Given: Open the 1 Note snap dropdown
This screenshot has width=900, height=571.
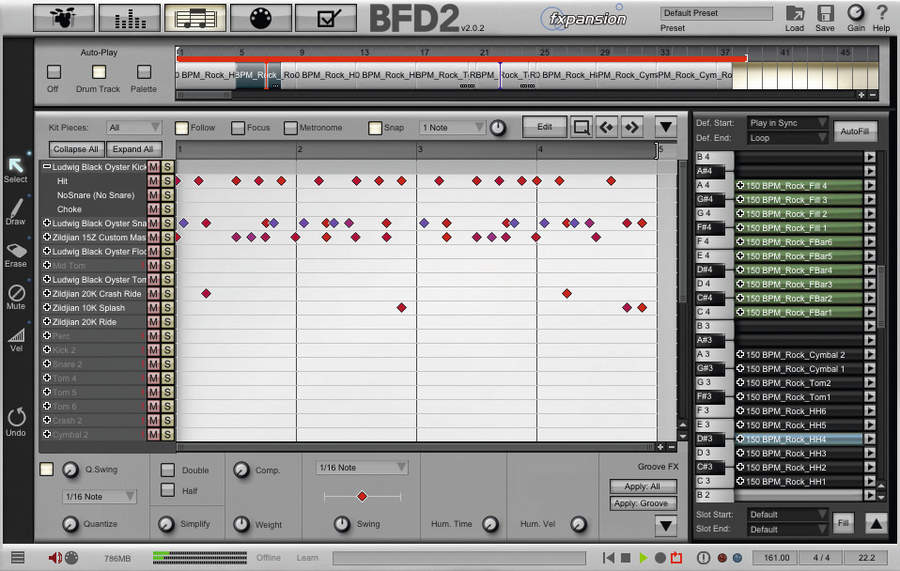Looking at the screenshot, I should (453, 127).
